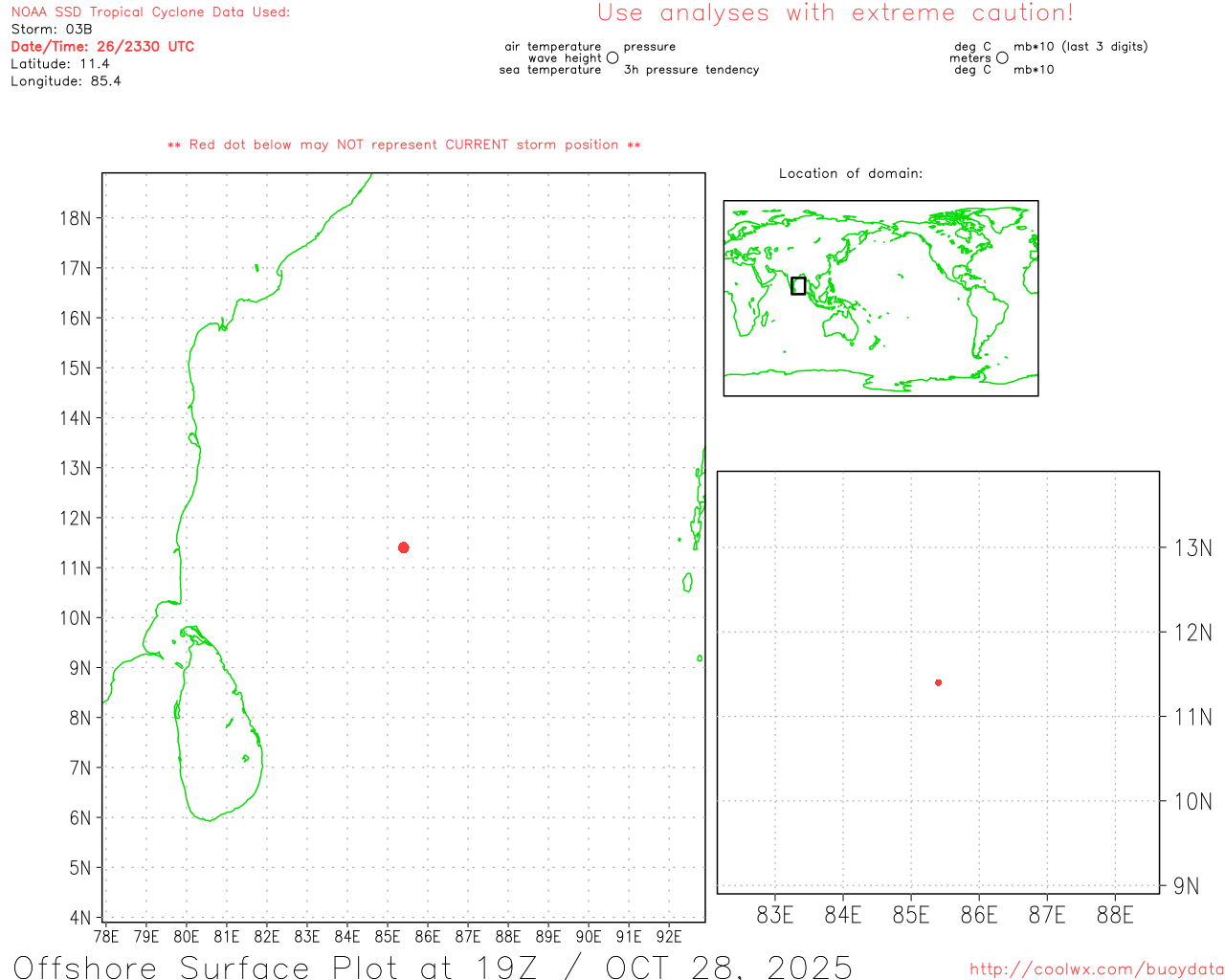This screenshot has width=1225, height=980.
Task: Click the circle beside meters legend
Action: click(1002, 58)
